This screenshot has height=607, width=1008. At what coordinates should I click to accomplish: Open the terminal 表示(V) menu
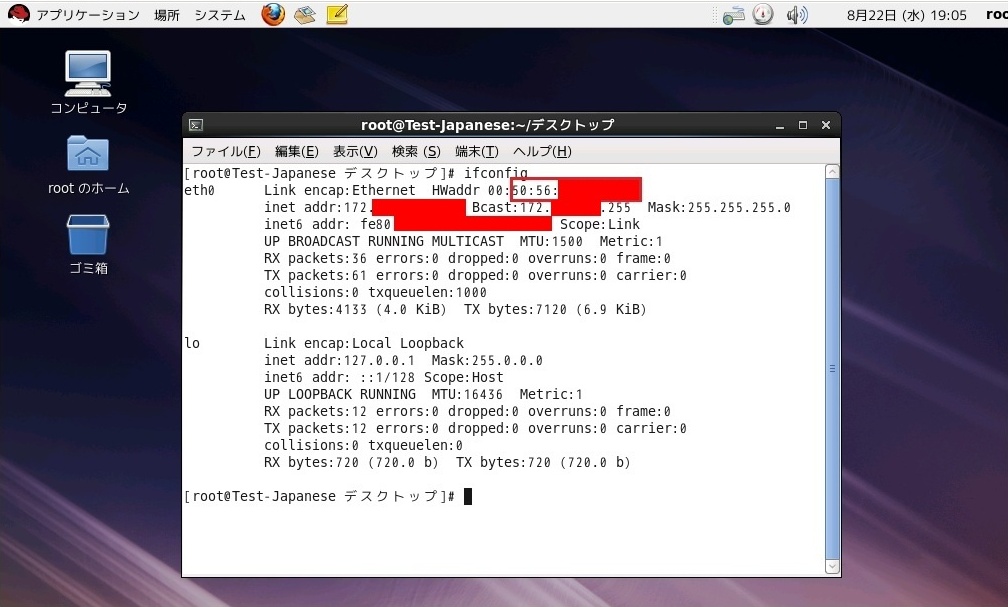[355, 151]
